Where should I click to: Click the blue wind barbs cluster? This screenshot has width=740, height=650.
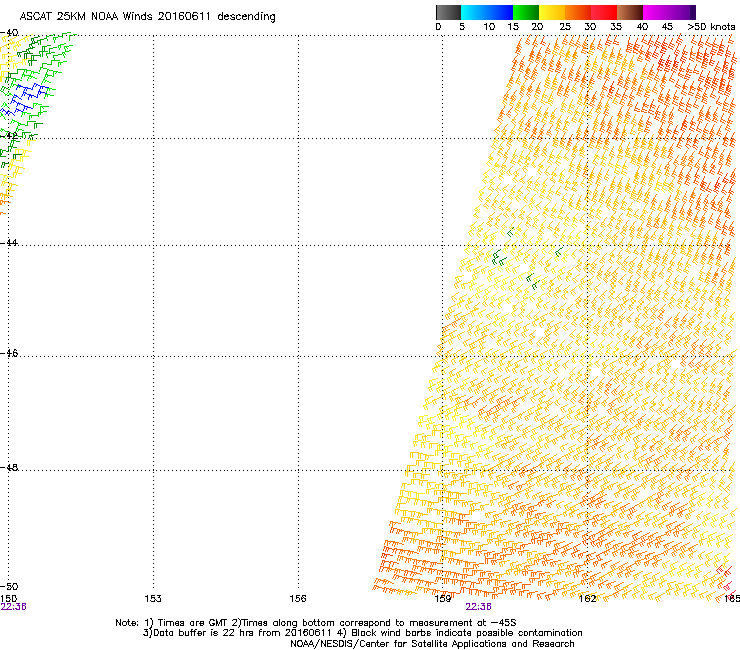coord(25,98)
